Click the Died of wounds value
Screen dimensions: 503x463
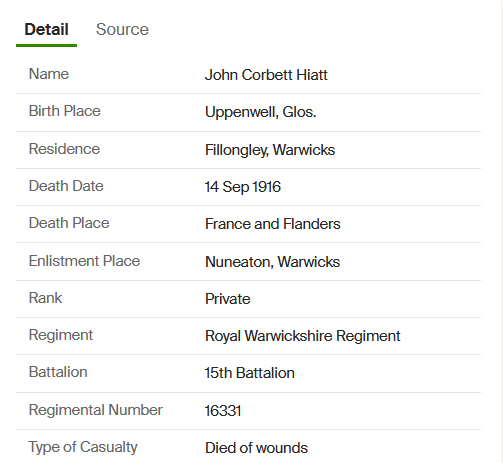[256, 448]
